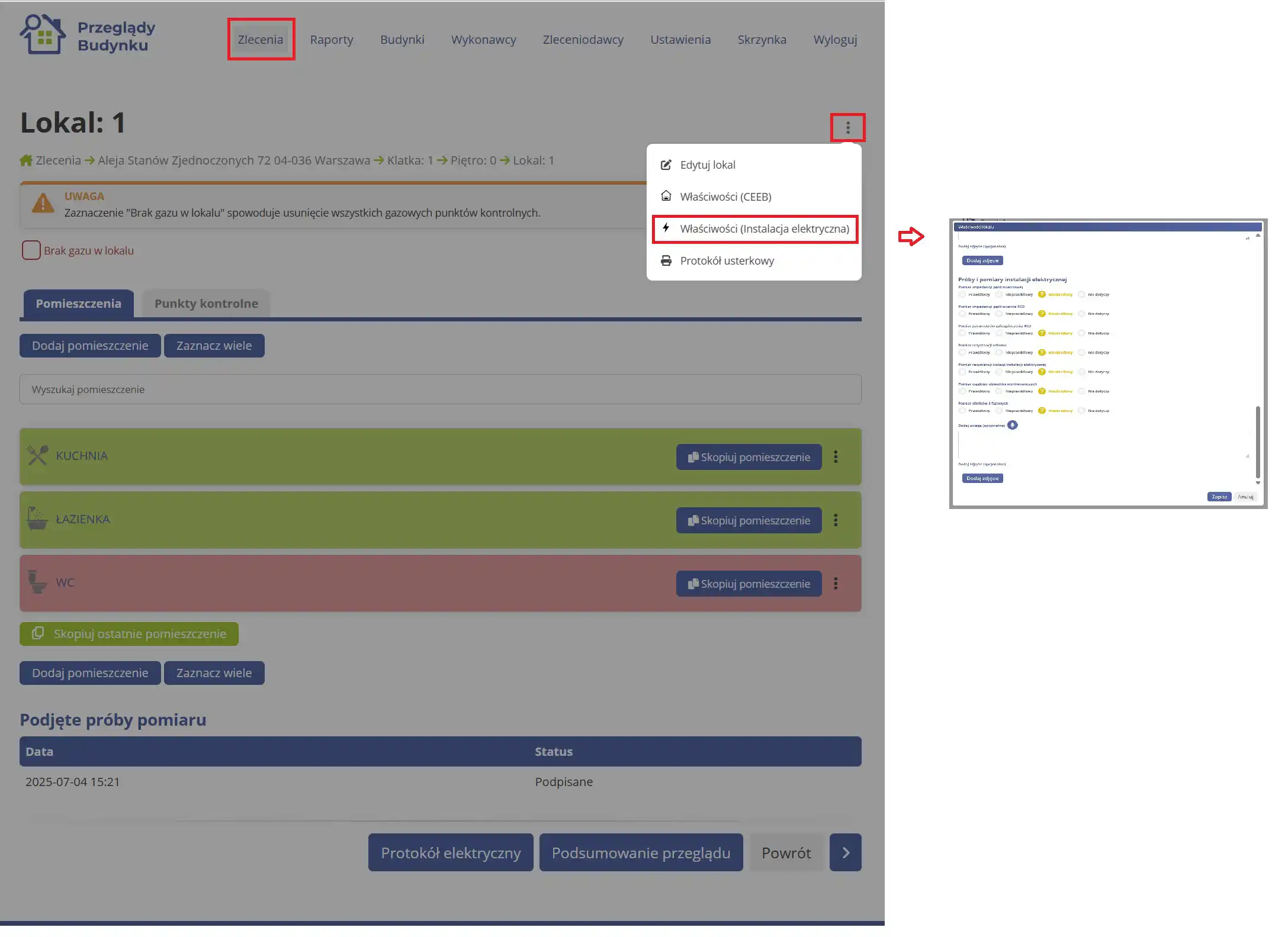
Task: Click the pencil icon next to Edytuj lokal
Action: 666,165
